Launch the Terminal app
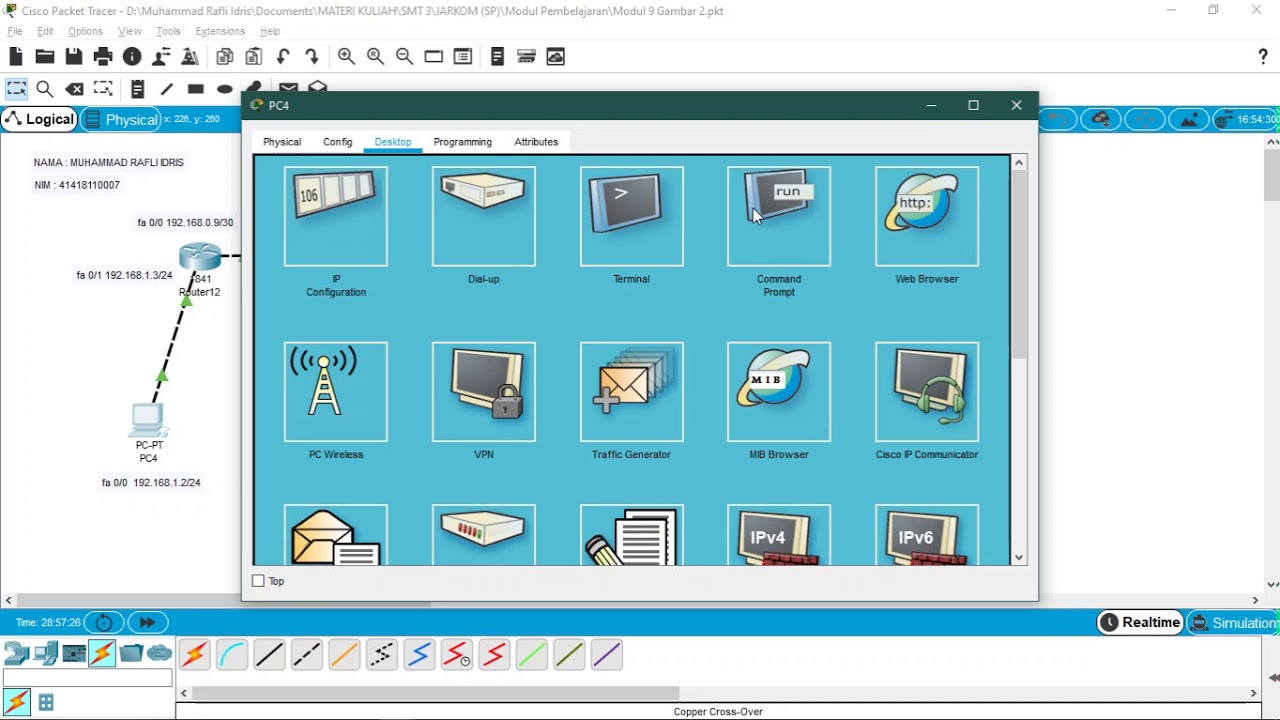1280x720 pixels. pyautogui.click(x=632, y=217)
